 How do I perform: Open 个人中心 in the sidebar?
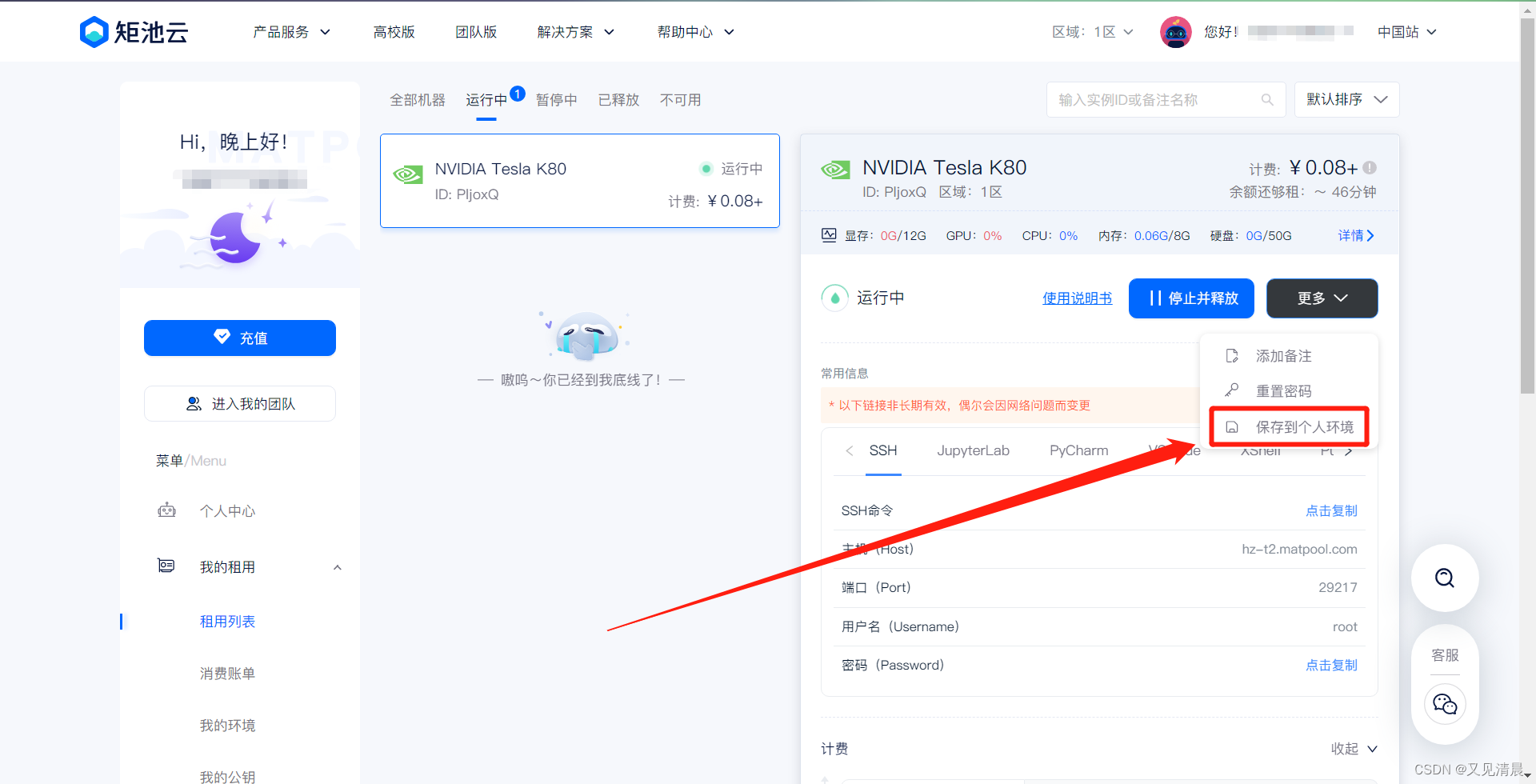point(228,510)
